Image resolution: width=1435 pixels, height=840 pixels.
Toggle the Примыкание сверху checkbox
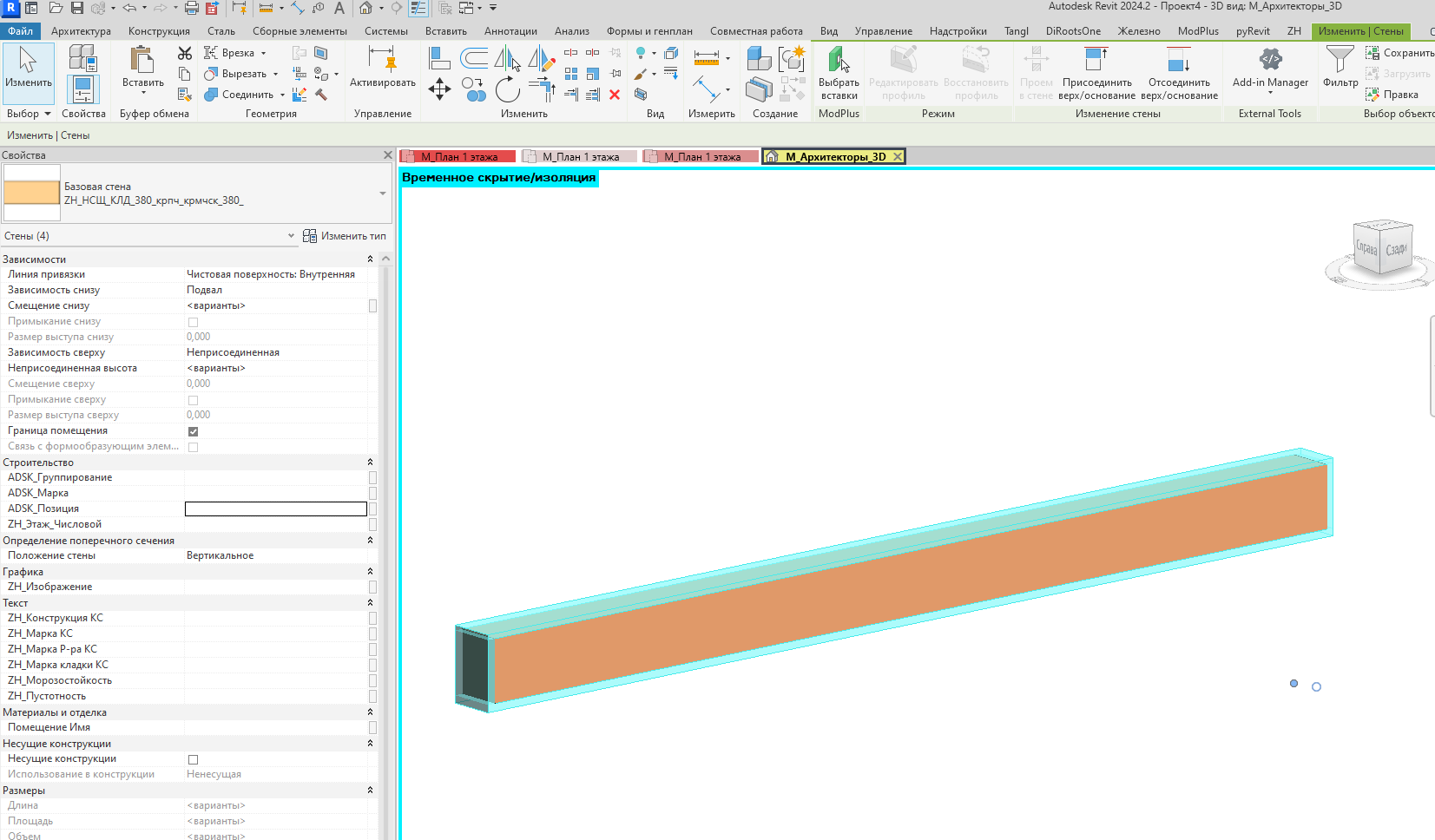(x=193, y=400)
